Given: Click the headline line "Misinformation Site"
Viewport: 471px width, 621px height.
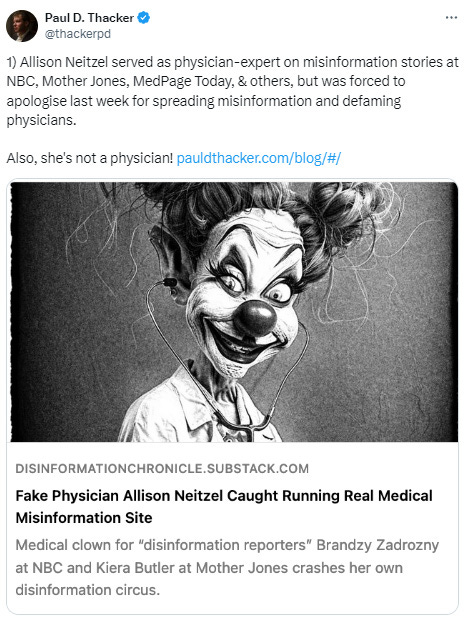Looking at the screenshot, I should [84, 518].
